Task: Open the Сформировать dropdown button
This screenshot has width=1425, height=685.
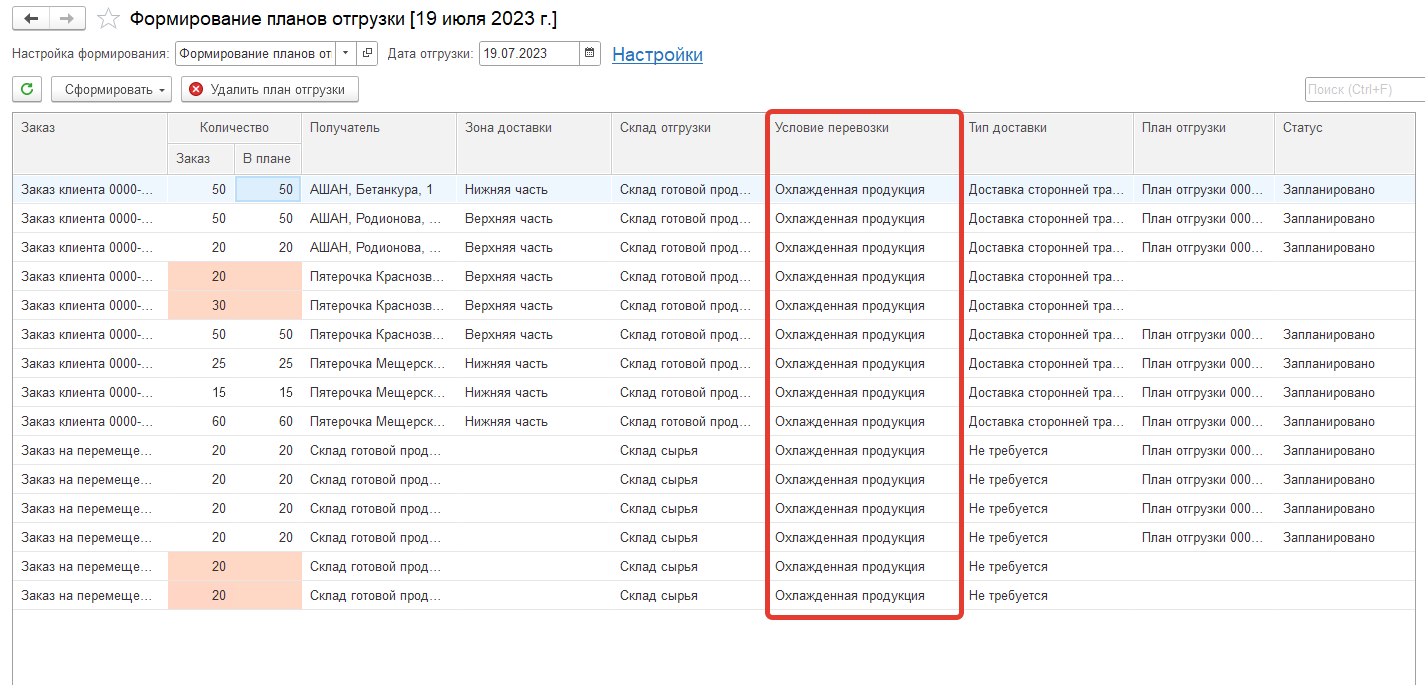Action: [x=111, y=90]
